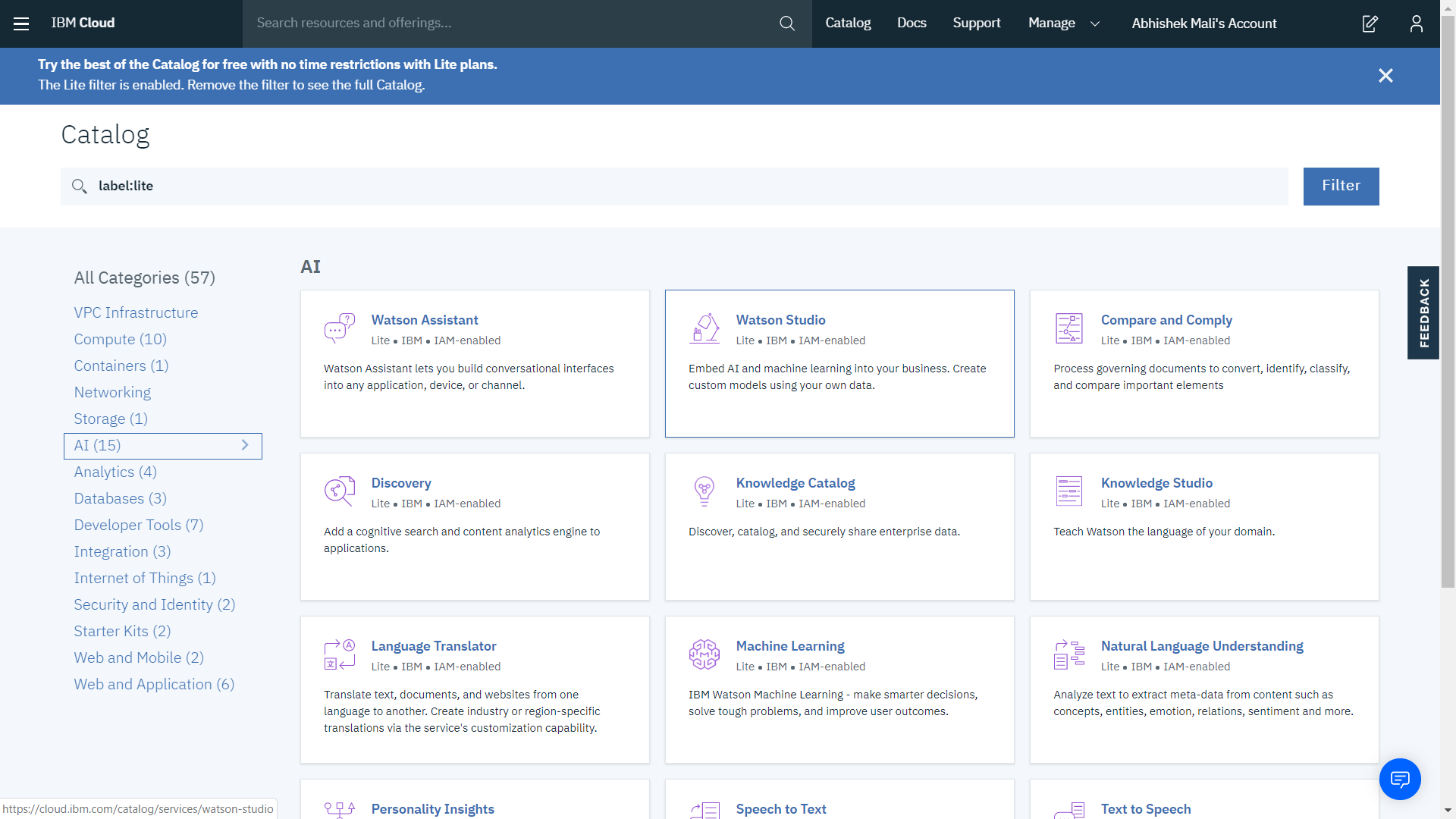Select the Containers (1) category

[121, 366]
